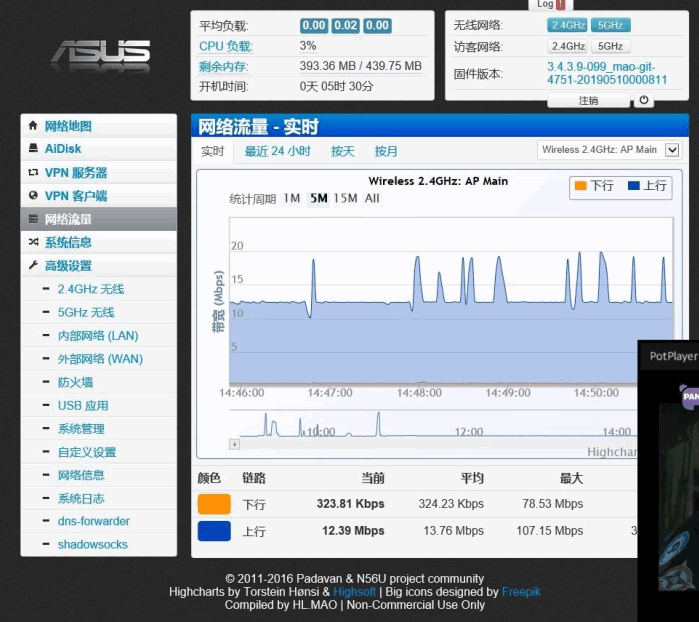Toggle the 上行 series in chart legend
The width and height of the screenshot is (699, 622).
pyautogui.click(x=647, y=185)
